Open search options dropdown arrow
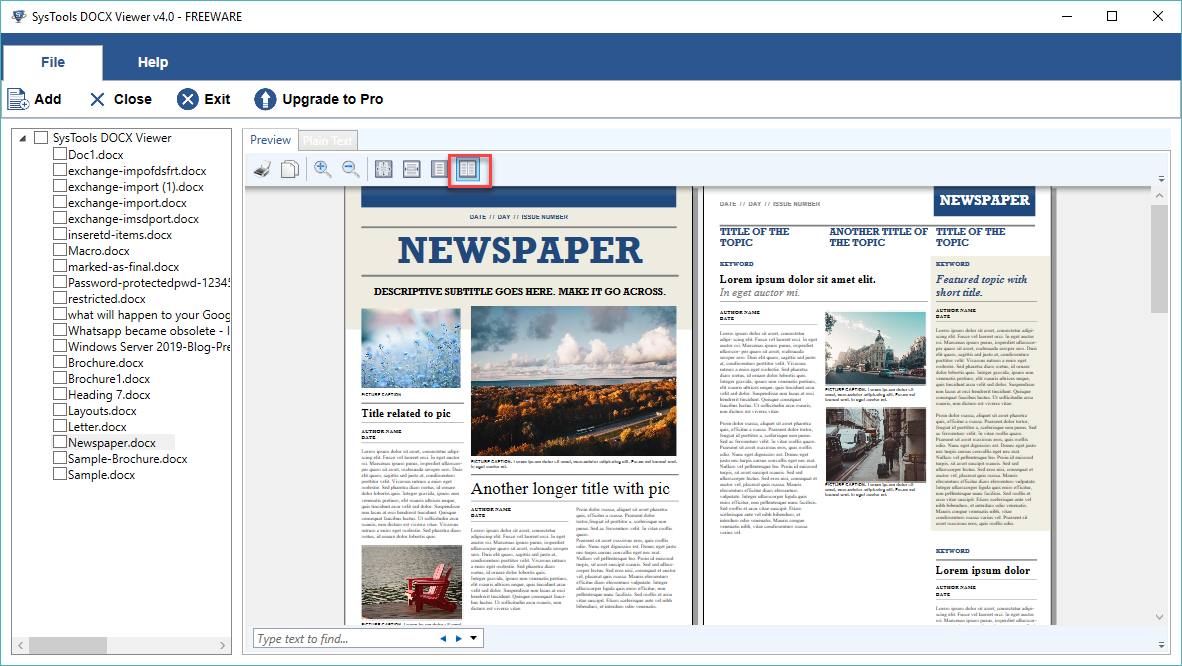This screenshot has height=666, width=1182. point(473,638)
